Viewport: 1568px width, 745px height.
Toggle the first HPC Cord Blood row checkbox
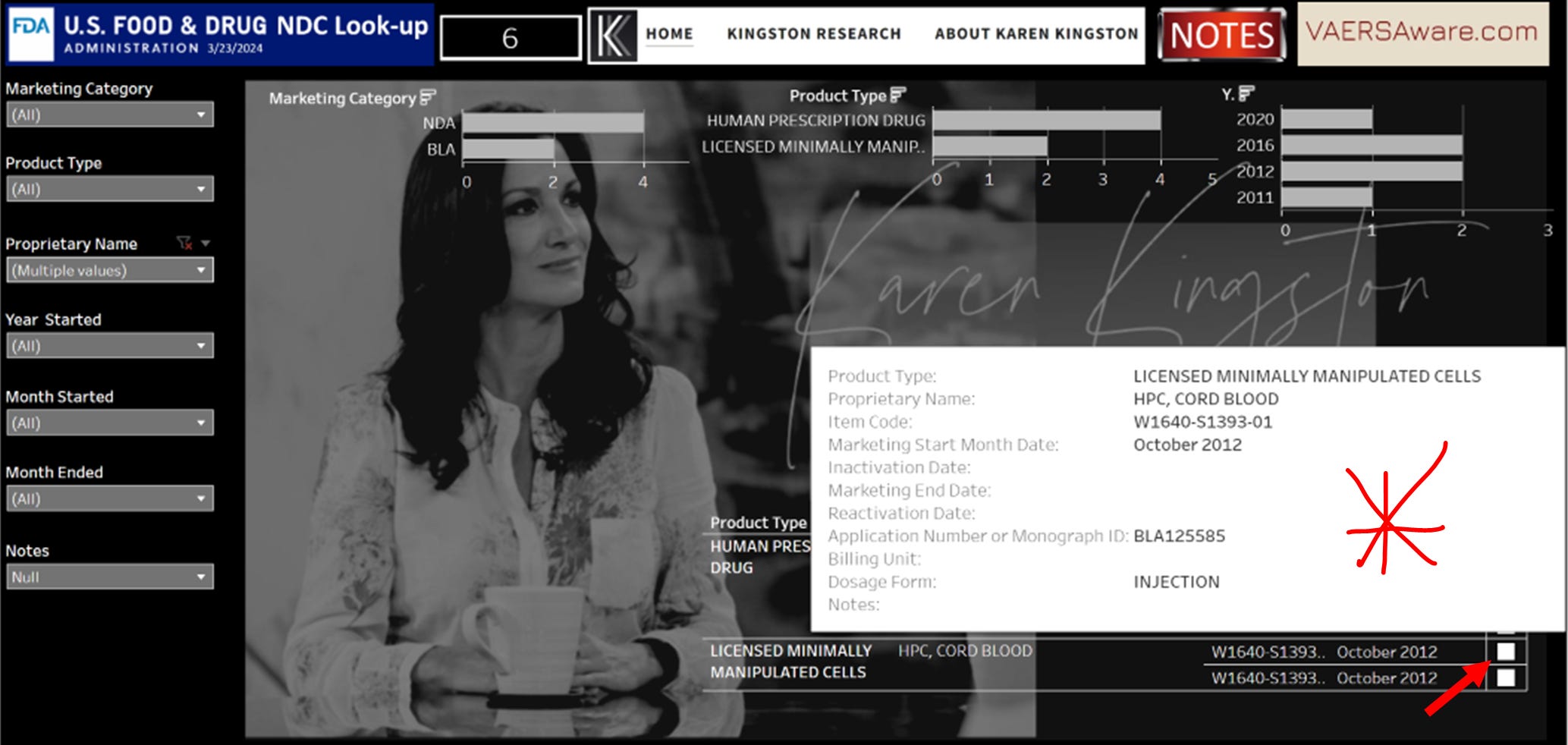[x=1506, y=652]
